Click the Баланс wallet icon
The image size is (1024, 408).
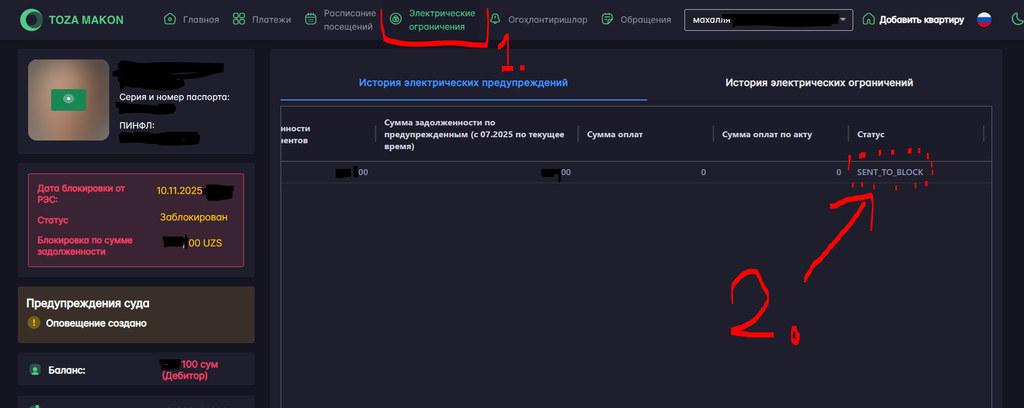click(34, 370)
